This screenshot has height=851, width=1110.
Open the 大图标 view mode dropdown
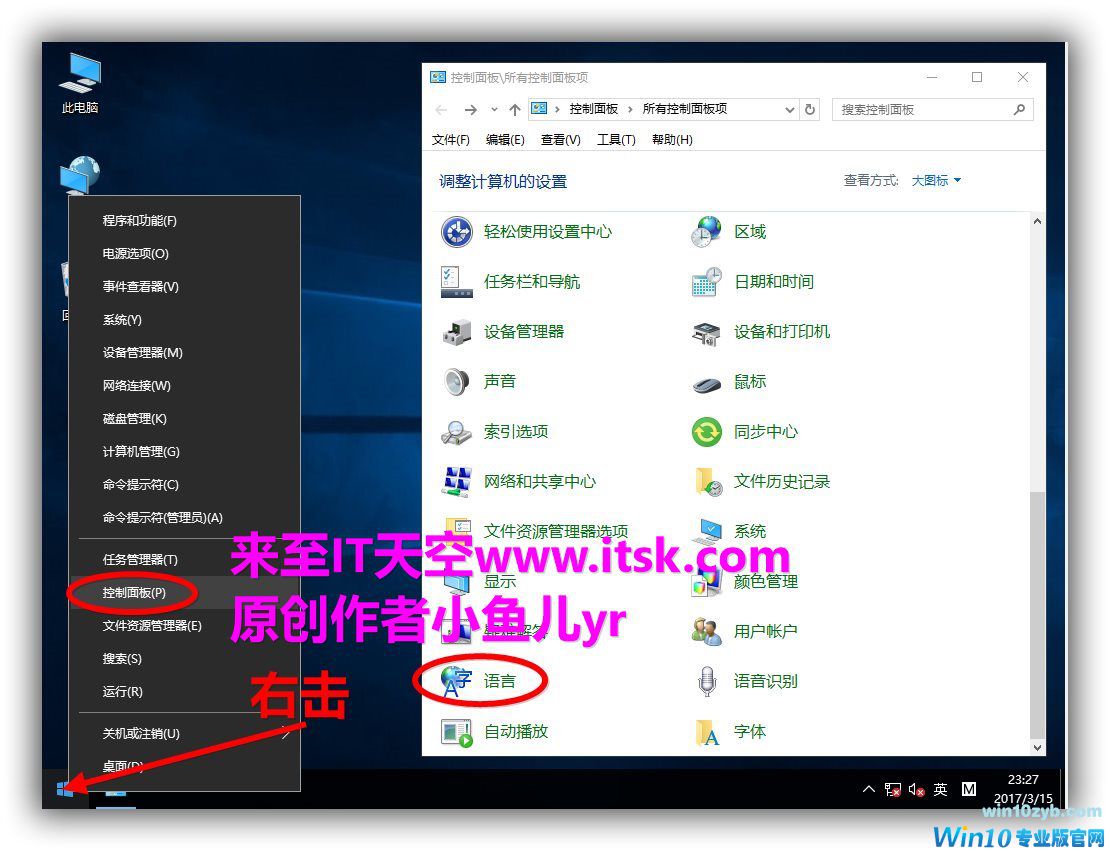pos(936,181)
